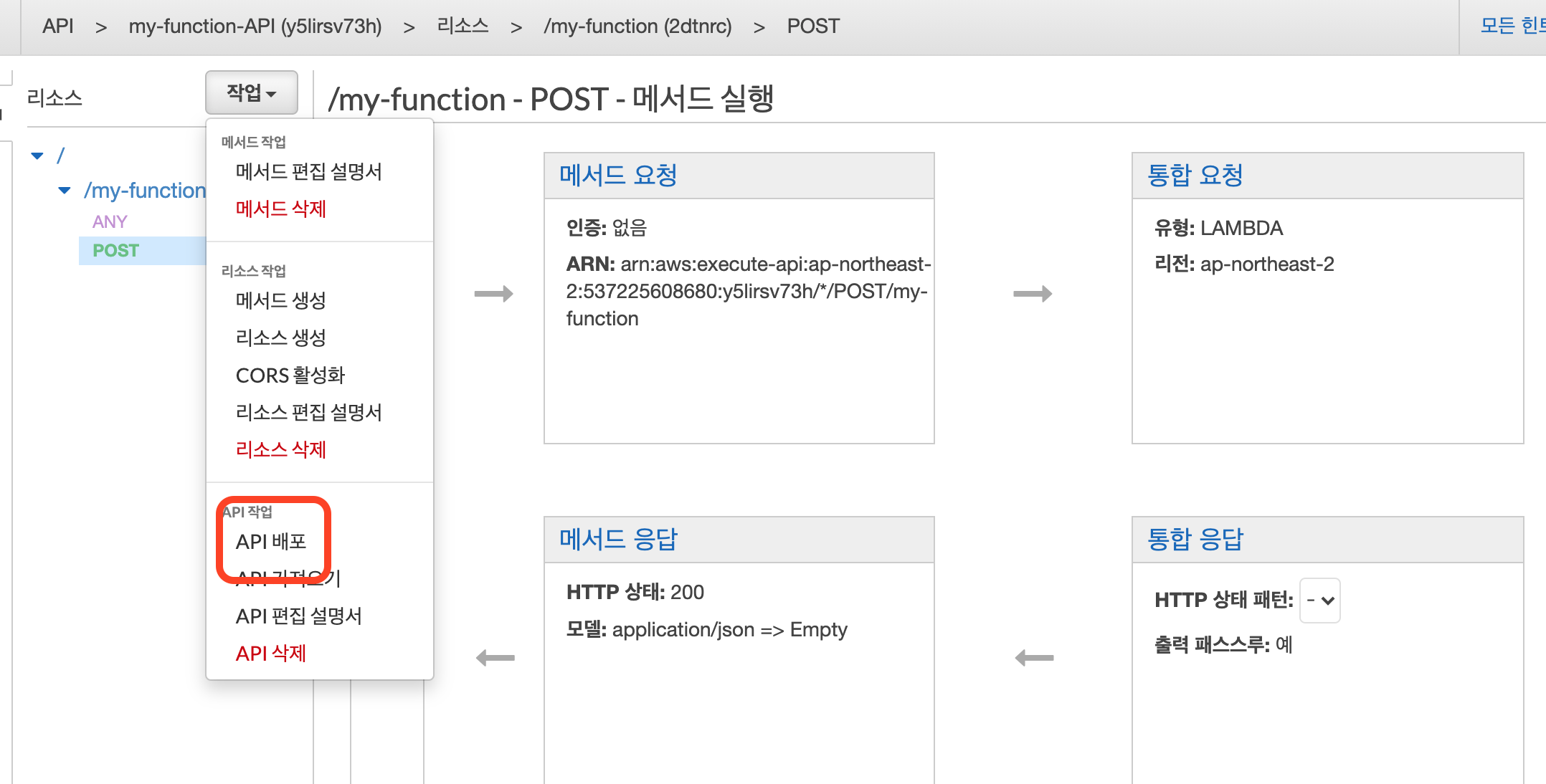This screenshot has height=784, width=1546.
Task: Open the 메서드 요청 section link
Action: (617, 175)
